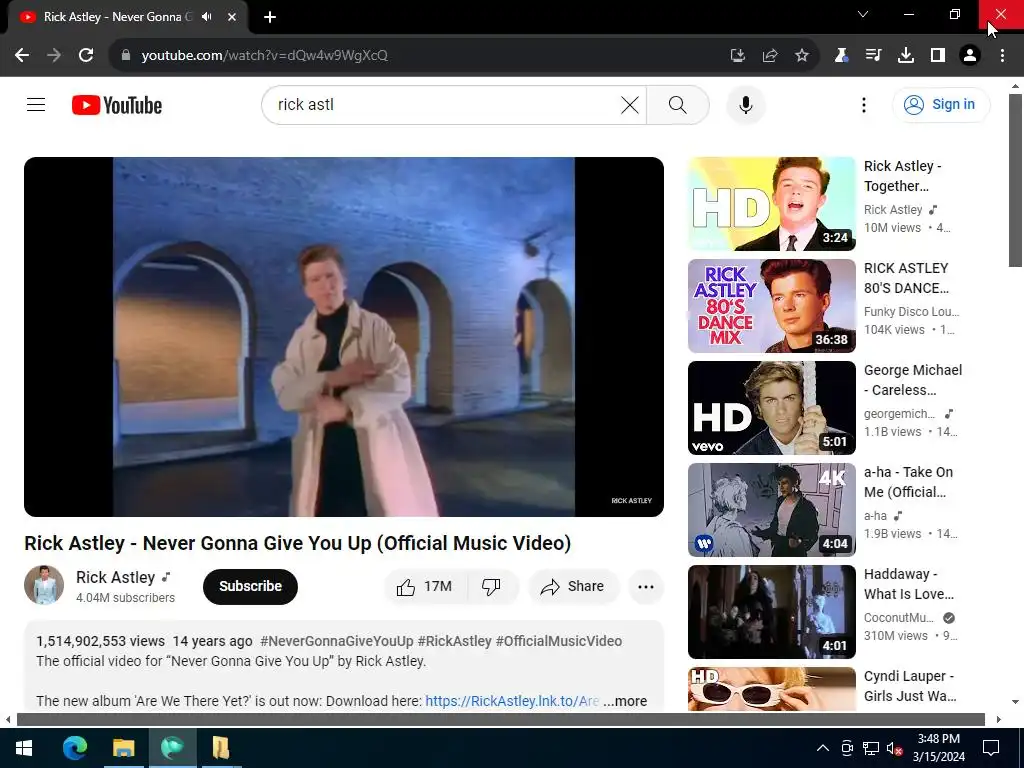Open File Explorer from the taskbar
The image size is (1024, 768).
(x=123, y=748)
